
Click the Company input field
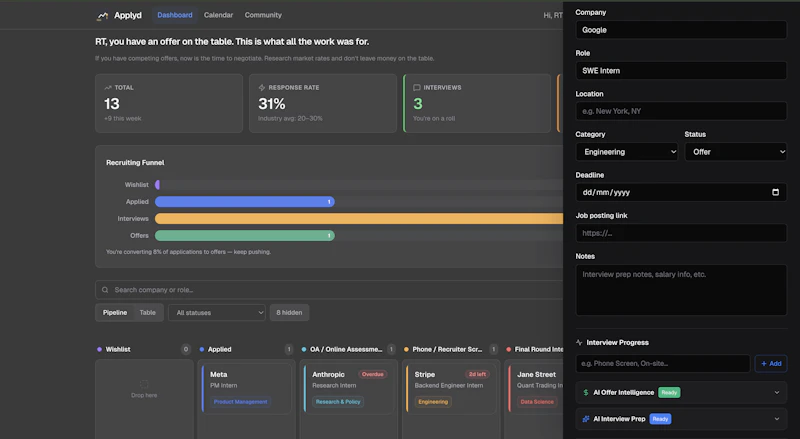click(681, 30)
